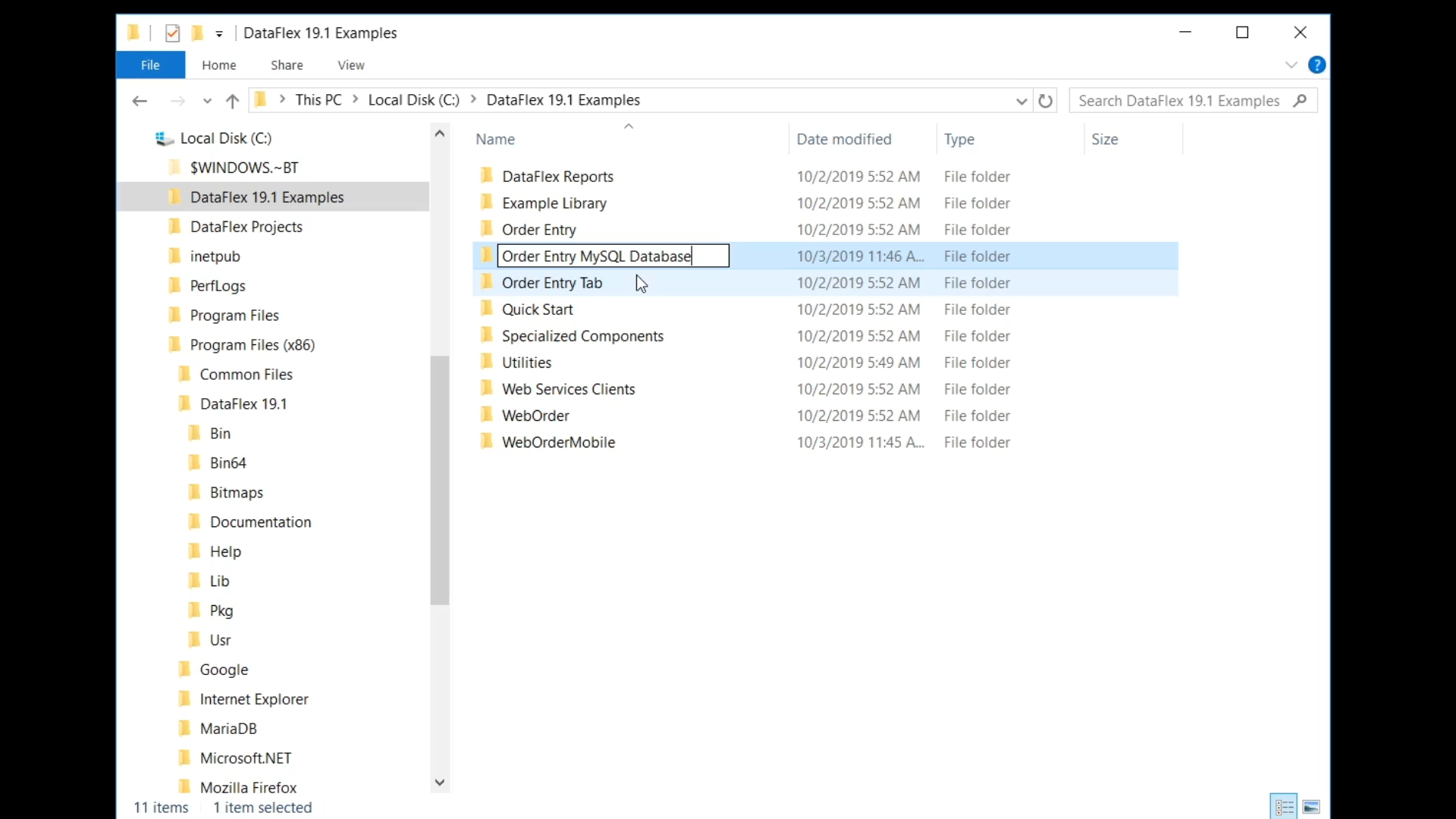Click the Up one level arrow

point(233,101)
